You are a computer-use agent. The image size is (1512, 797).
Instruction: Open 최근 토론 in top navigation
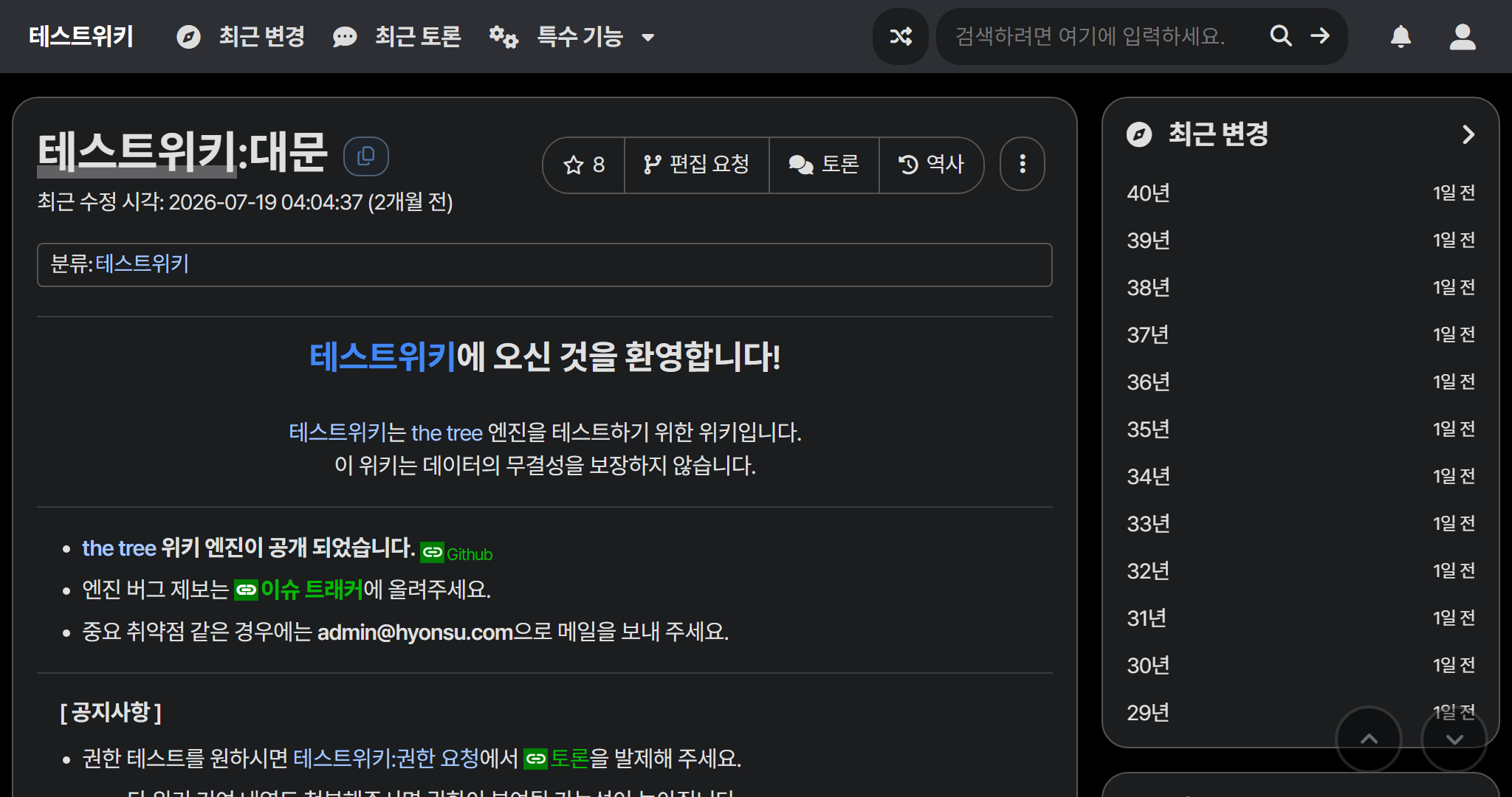[x=396, y=36]
